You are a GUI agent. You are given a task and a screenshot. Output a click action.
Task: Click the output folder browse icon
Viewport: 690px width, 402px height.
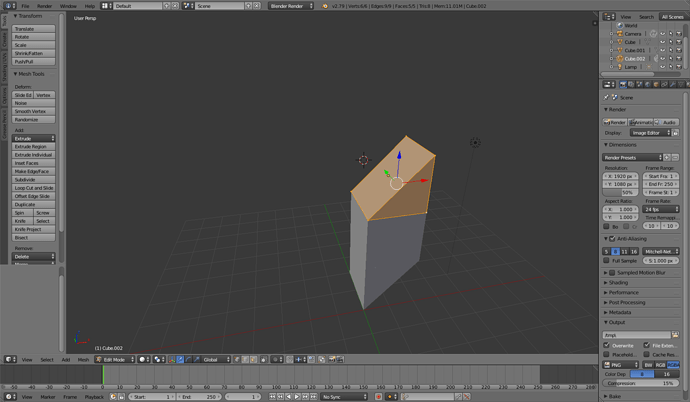point(675,335)
